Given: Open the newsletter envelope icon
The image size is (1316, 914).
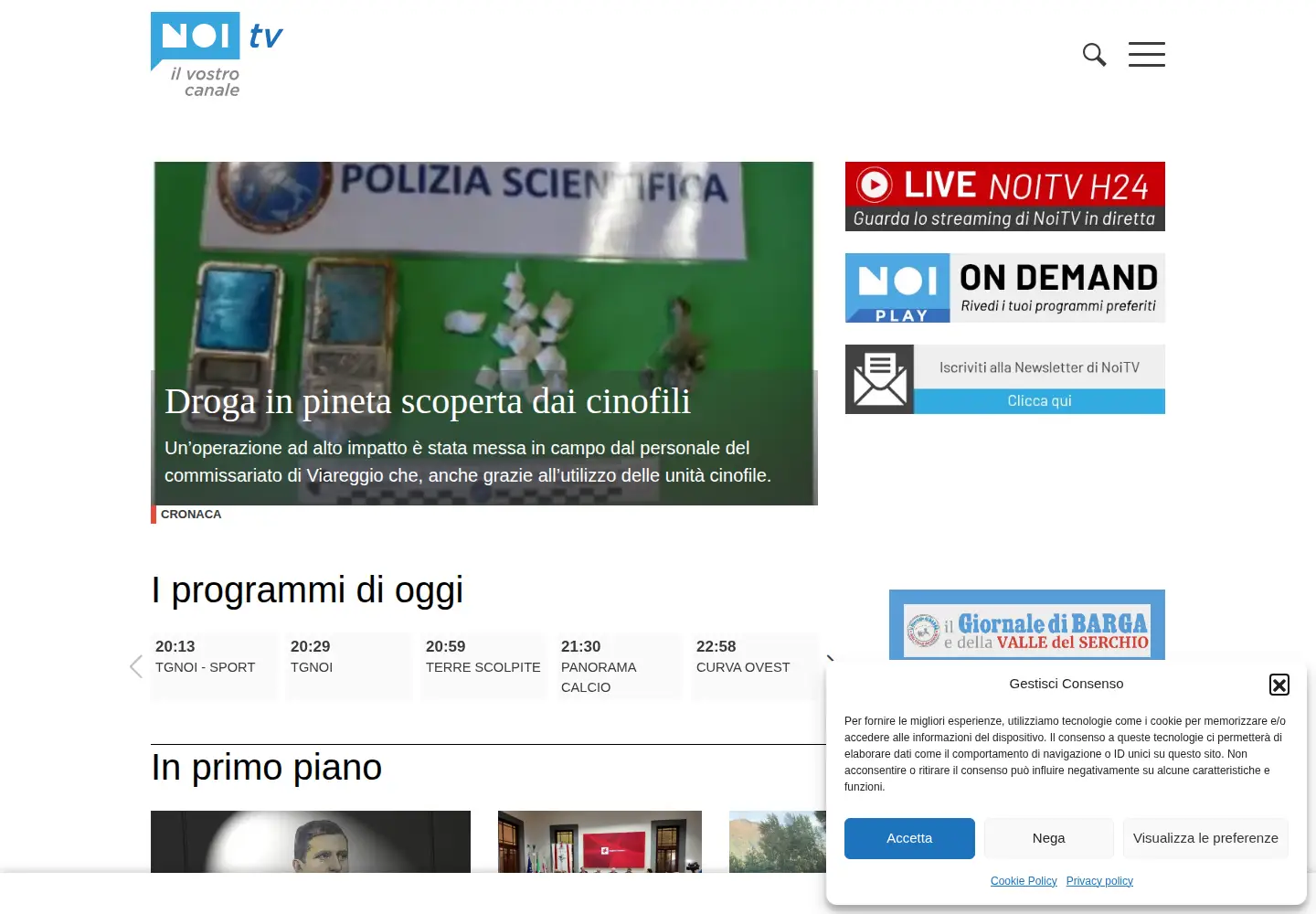Looking at the screenshot, I should pyautogui.click(x=880, y=379).
